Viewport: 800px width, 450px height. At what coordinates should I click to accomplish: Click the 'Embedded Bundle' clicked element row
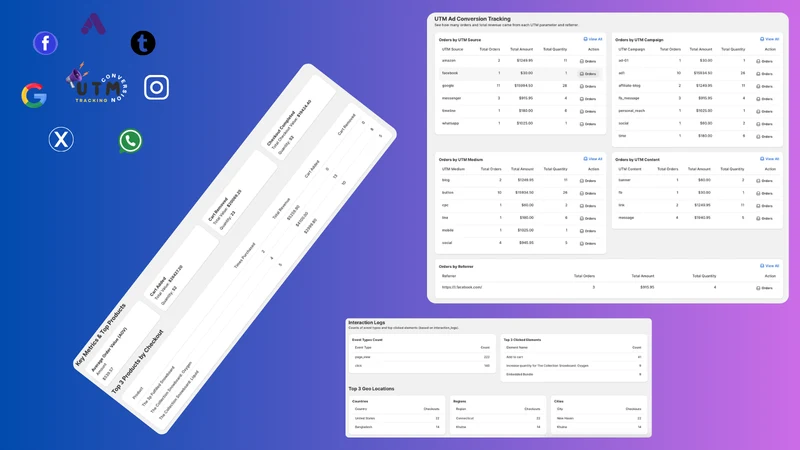coord(573,374)
